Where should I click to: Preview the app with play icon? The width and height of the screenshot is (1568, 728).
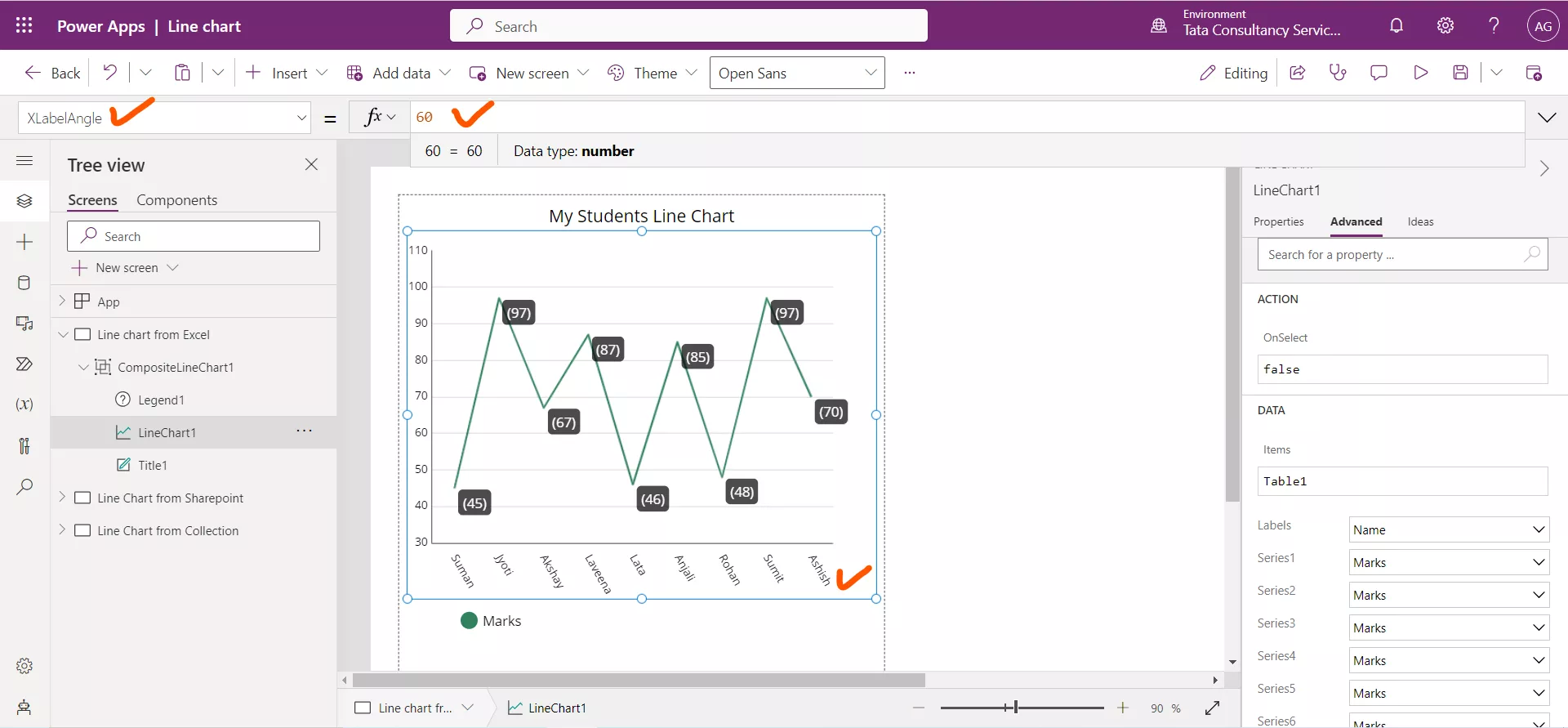click(1420, 73)
